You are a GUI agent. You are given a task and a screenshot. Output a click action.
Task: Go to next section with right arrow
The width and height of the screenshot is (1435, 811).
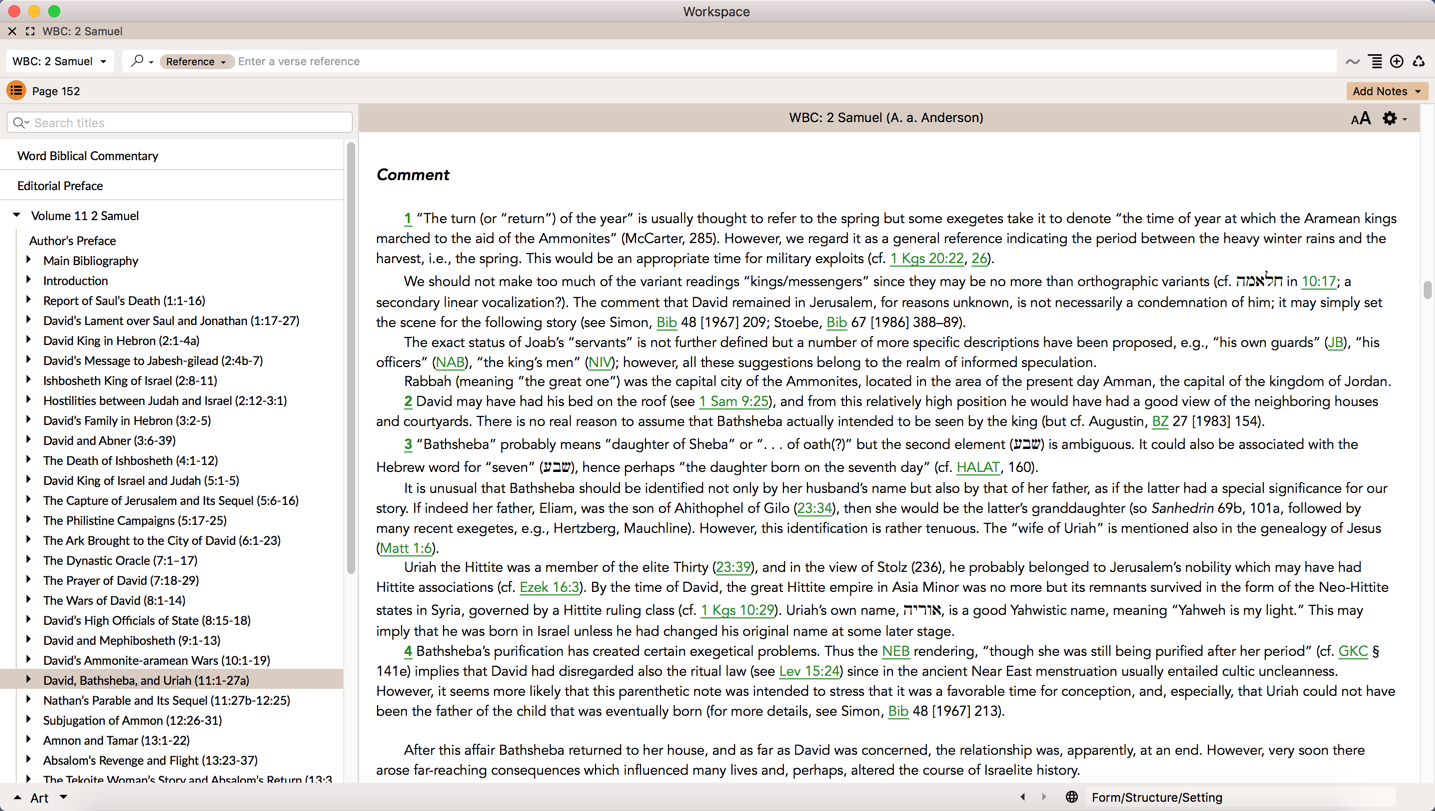click(1044, 798)
